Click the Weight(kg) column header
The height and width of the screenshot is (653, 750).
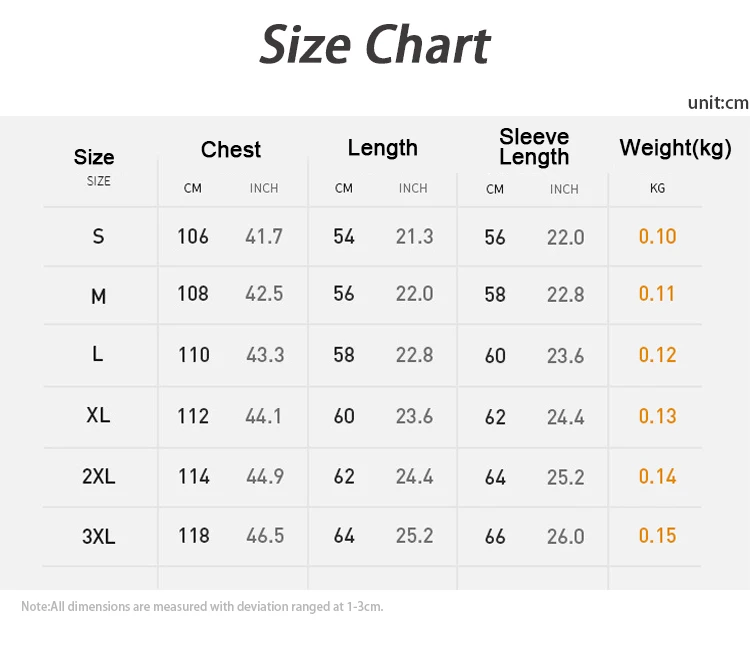(675, 148)
